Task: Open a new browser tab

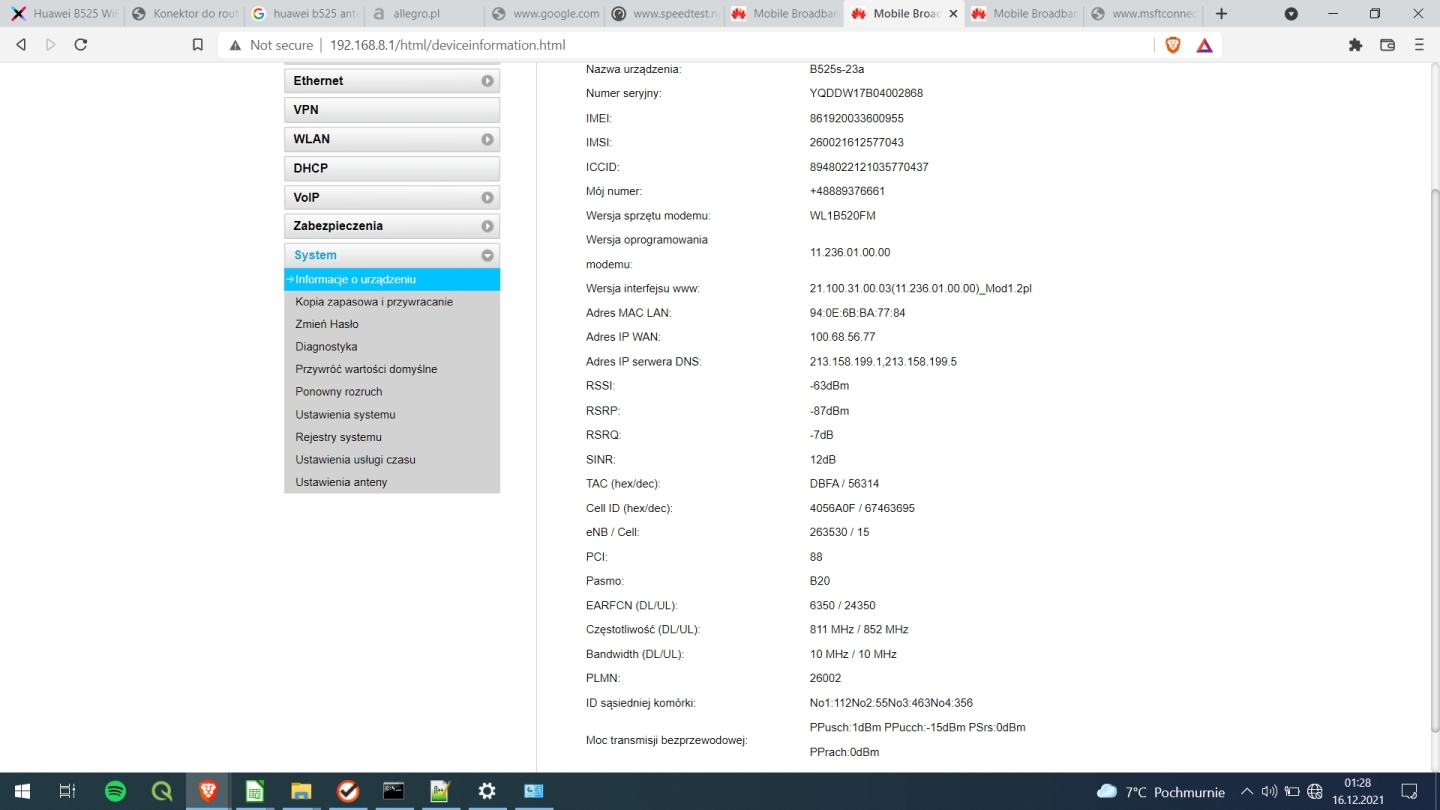Action: click(x=1221, y=14)
